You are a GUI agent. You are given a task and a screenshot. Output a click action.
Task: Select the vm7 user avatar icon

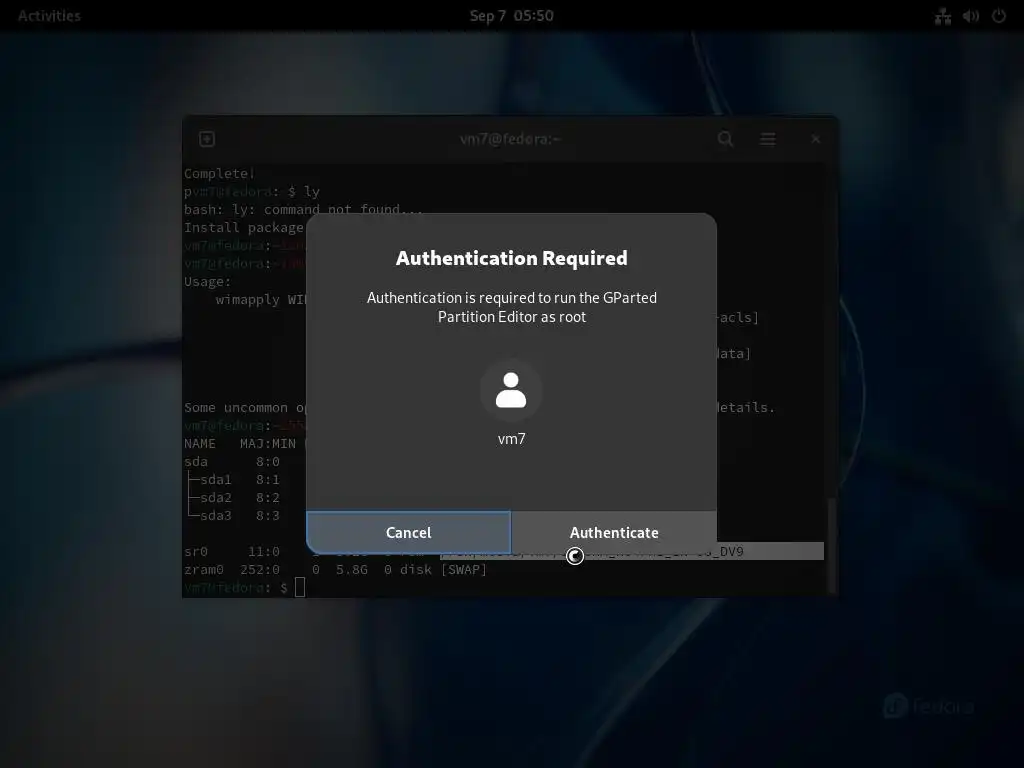click(511, 391)
